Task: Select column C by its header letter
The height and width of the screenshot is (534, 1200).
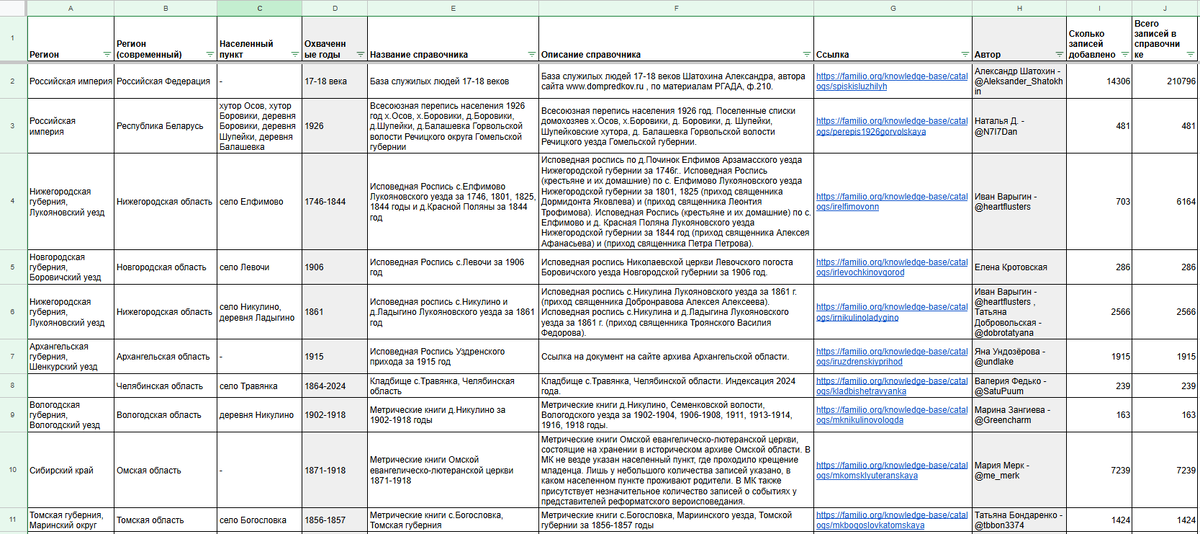Action: coord(259,7)
